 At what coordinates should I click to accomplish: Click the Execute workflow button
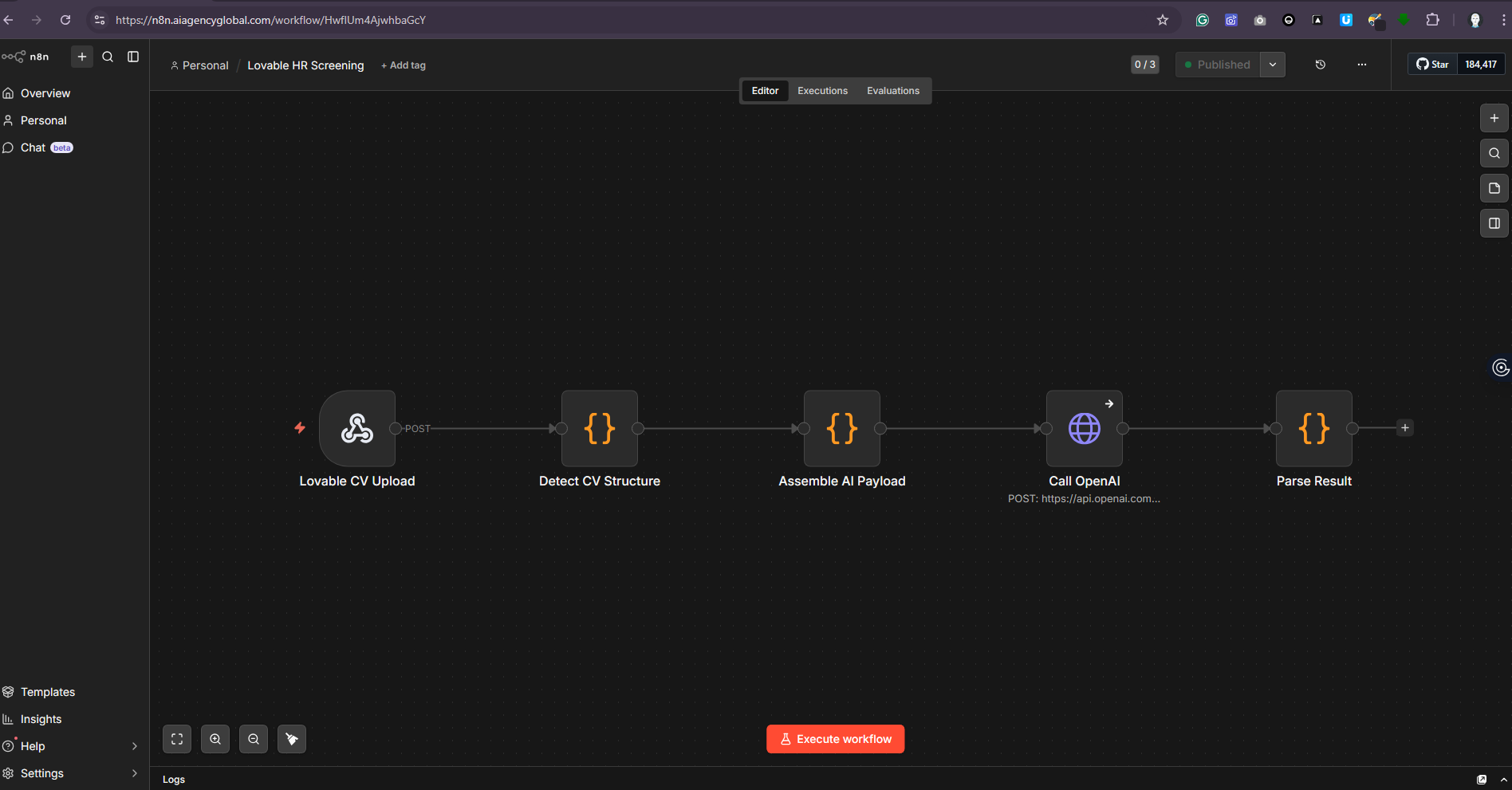pyautogui.click(x=835, y=739)
